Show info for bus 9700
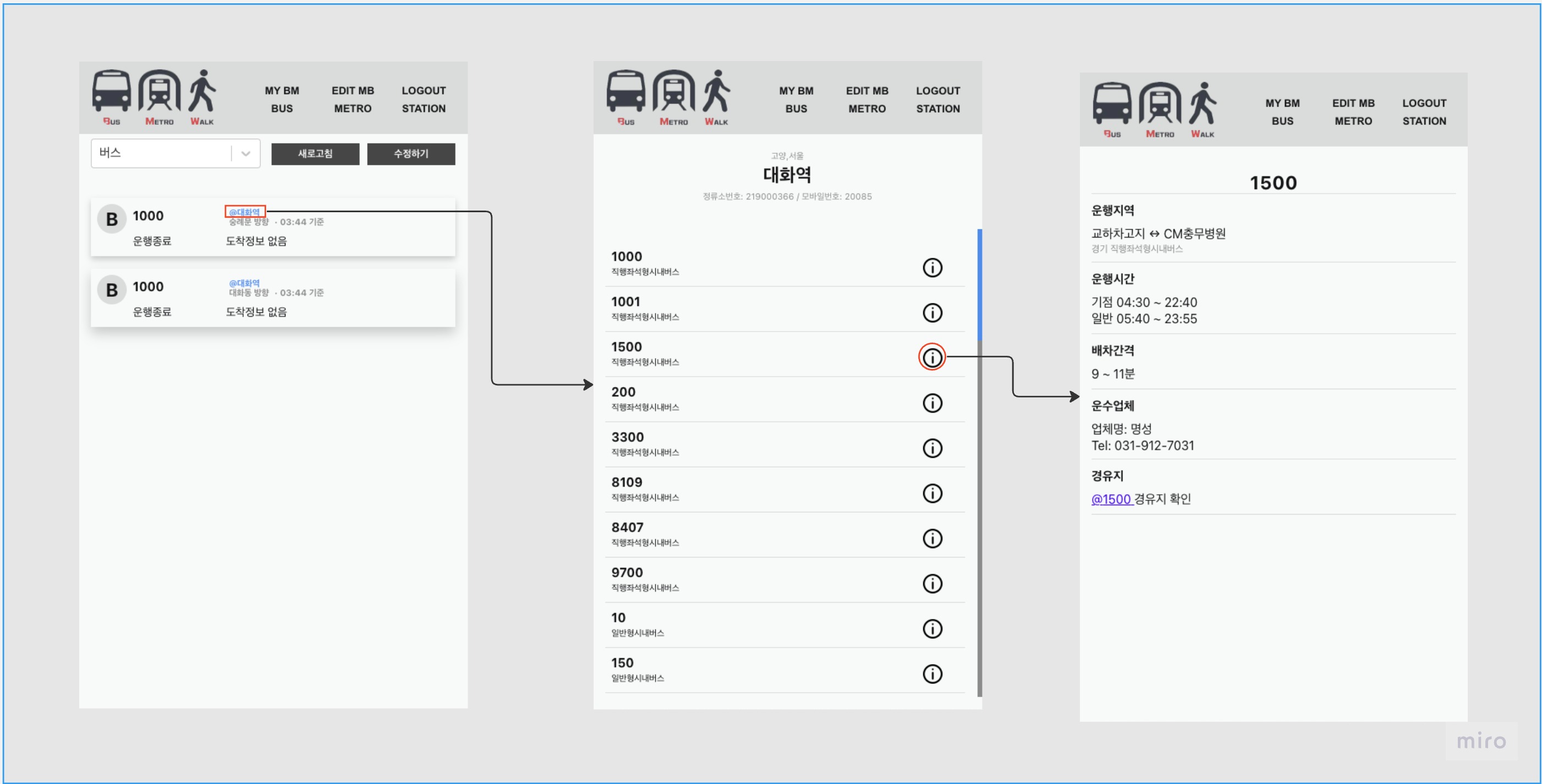 click(x=932, y=583)
